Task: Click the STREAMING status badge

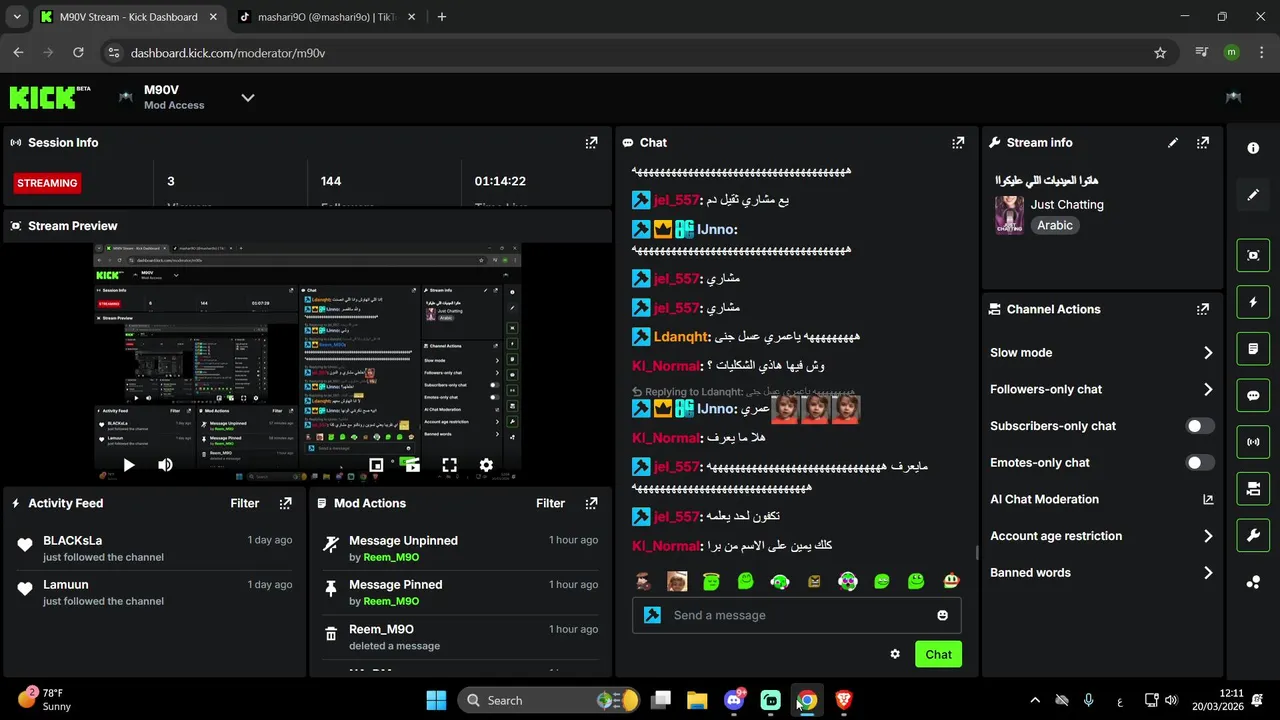Action: 47,183
